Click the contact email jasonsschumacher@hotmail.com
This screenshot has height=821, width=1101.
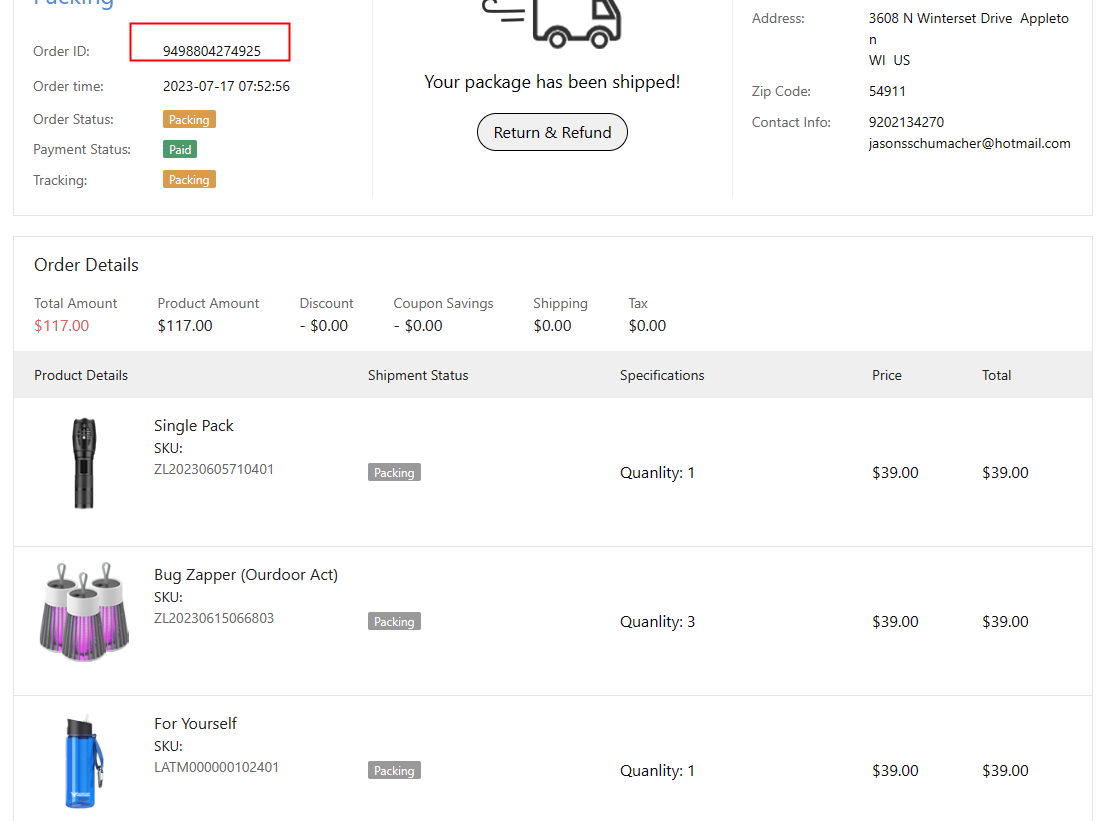coord(969,143)
